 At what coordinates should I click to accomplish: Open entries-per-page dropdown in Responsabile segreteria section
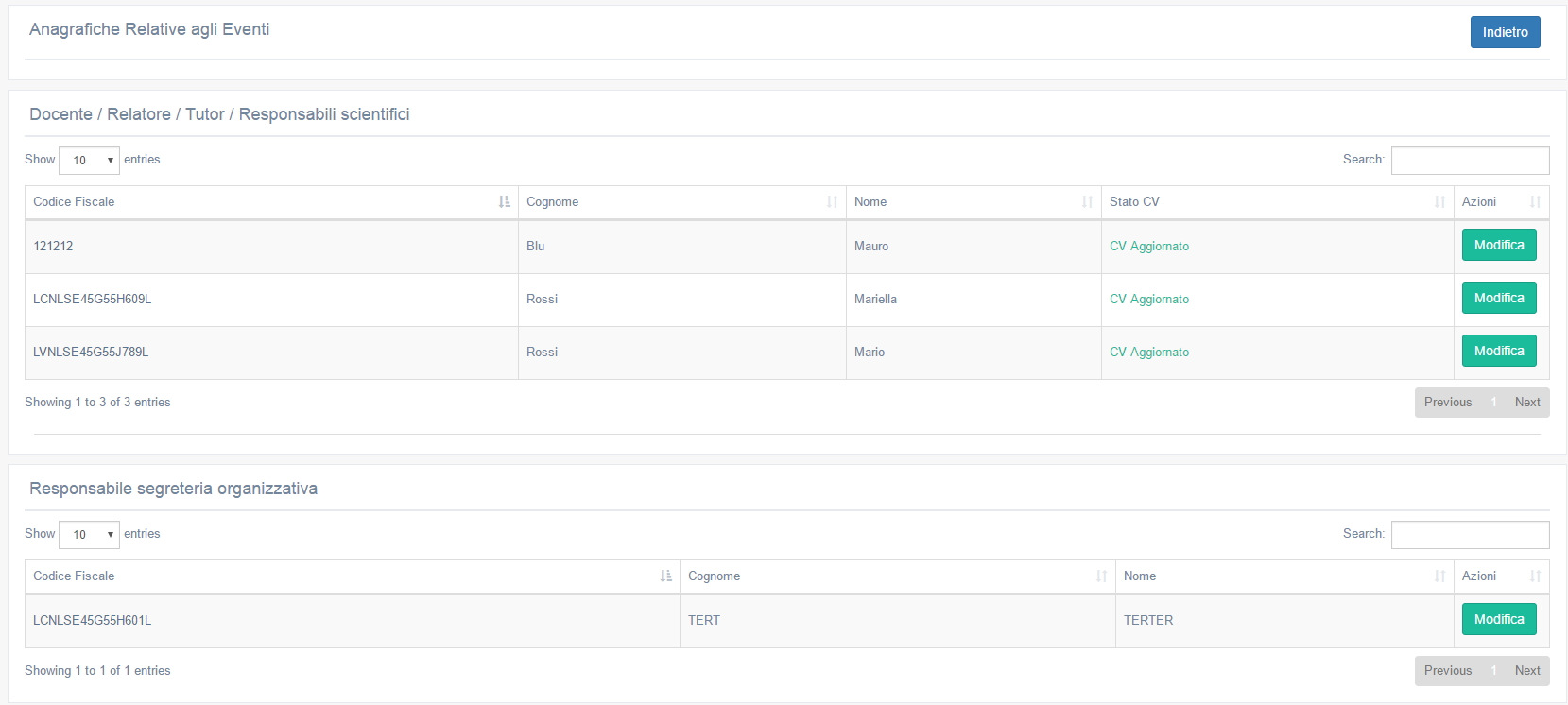click(x=89, y=535)
